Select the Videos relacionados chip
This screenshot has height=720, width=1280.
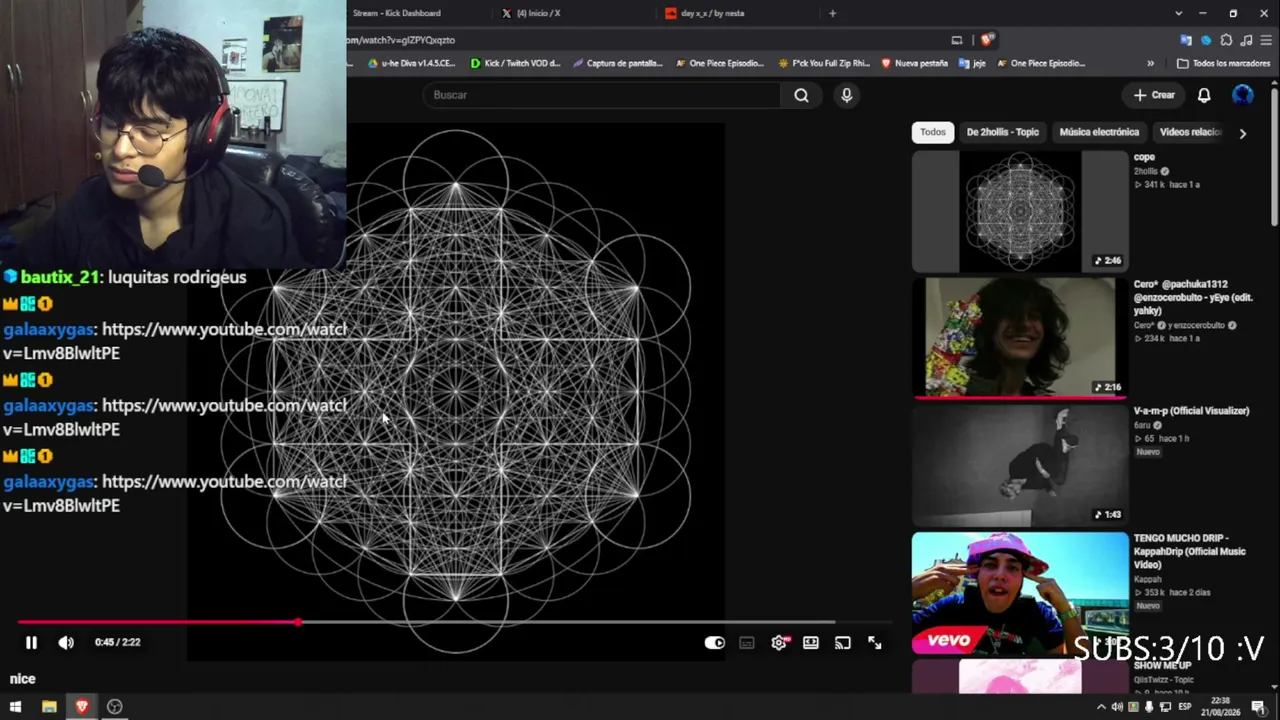1190,132
